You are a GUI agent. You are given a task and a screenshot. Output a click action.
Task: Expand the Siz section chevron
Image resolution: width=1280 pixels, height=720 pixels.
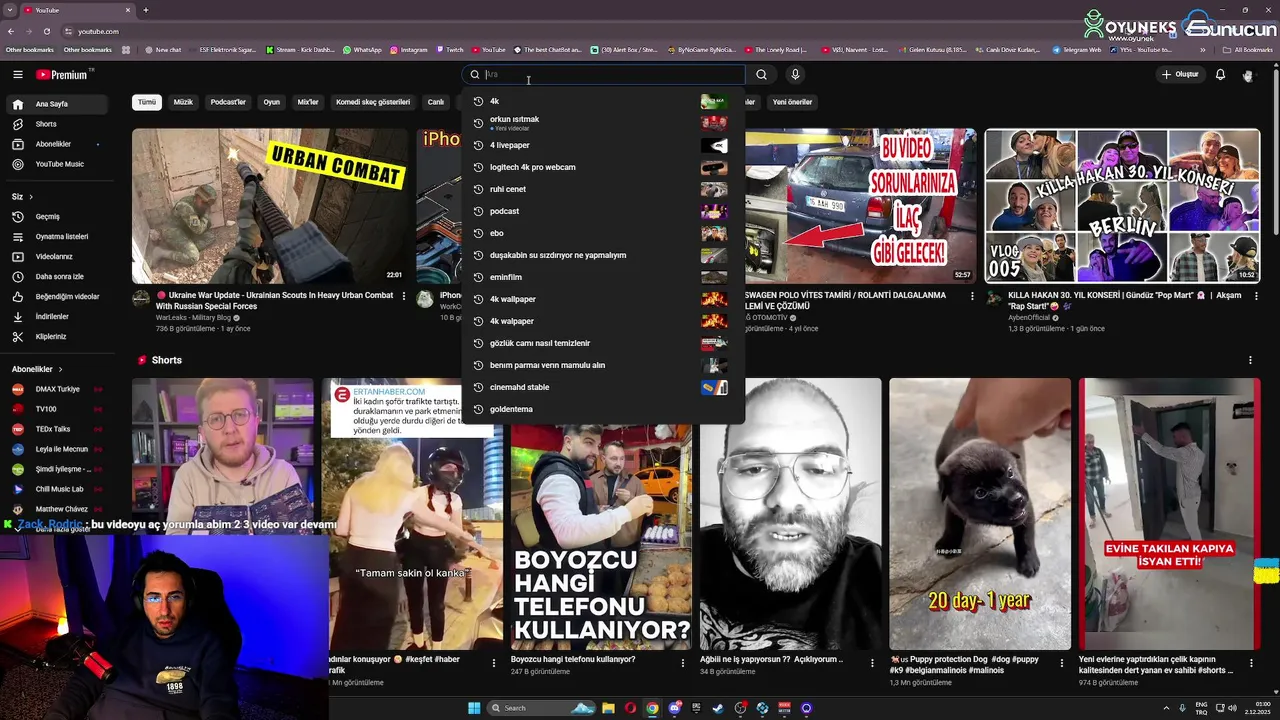pos(31,197)
